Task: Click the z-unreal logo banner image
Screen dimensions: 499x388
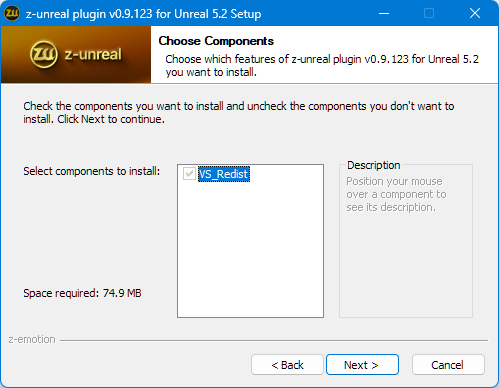Action: point(76,55)
